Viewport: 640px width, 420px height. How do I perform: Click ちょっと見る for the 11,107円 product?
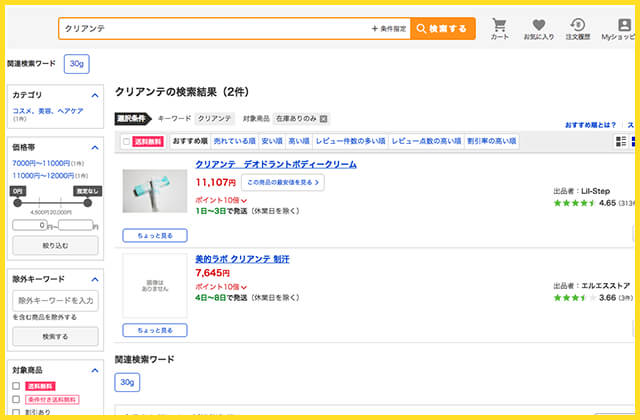tap(155, 236)
